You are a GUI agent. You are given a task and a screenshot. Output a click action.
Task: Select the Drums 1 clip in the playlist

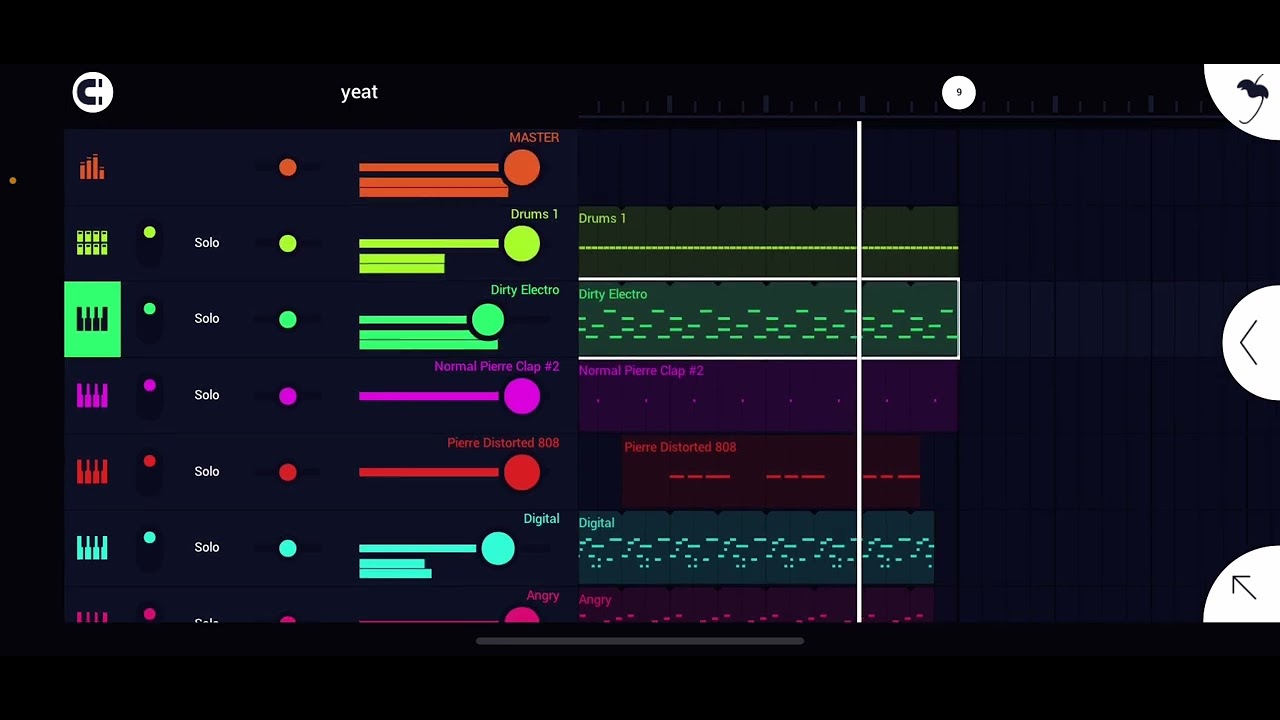coord(768,243)
